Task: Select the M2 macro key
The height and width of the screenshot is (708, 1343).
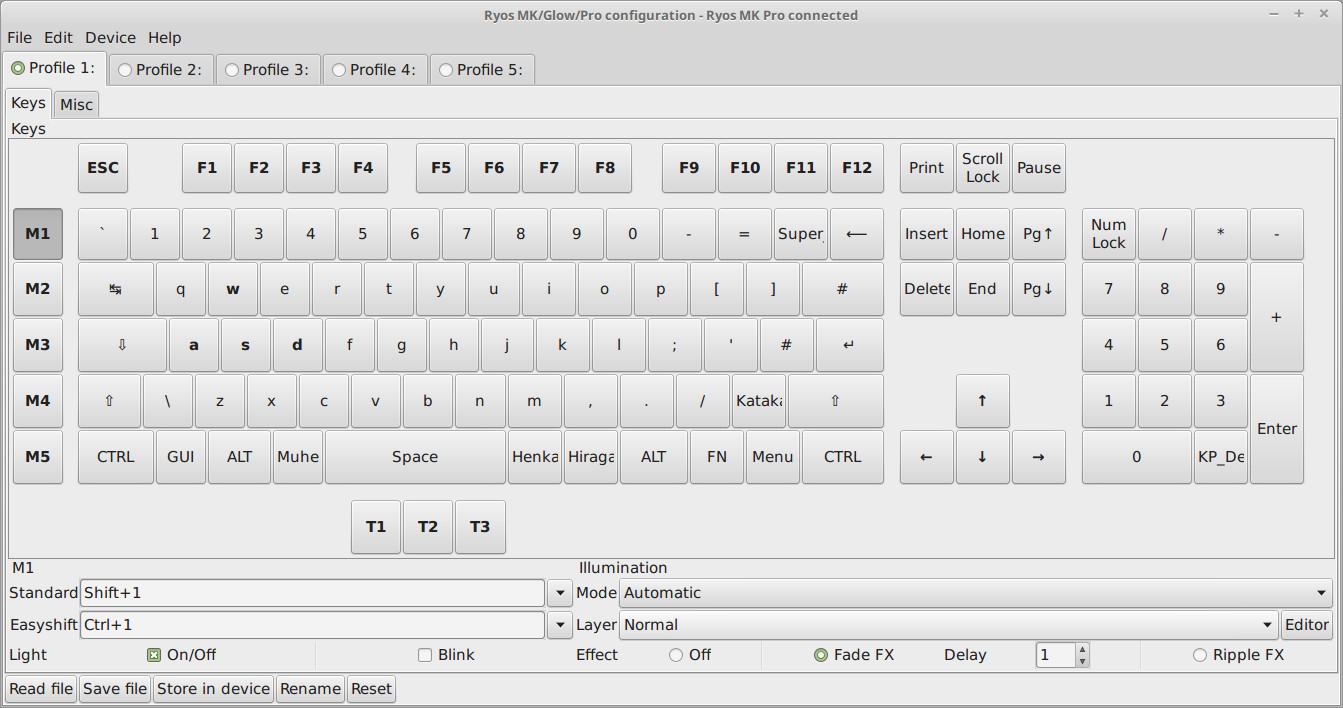Action: point(38,289)
